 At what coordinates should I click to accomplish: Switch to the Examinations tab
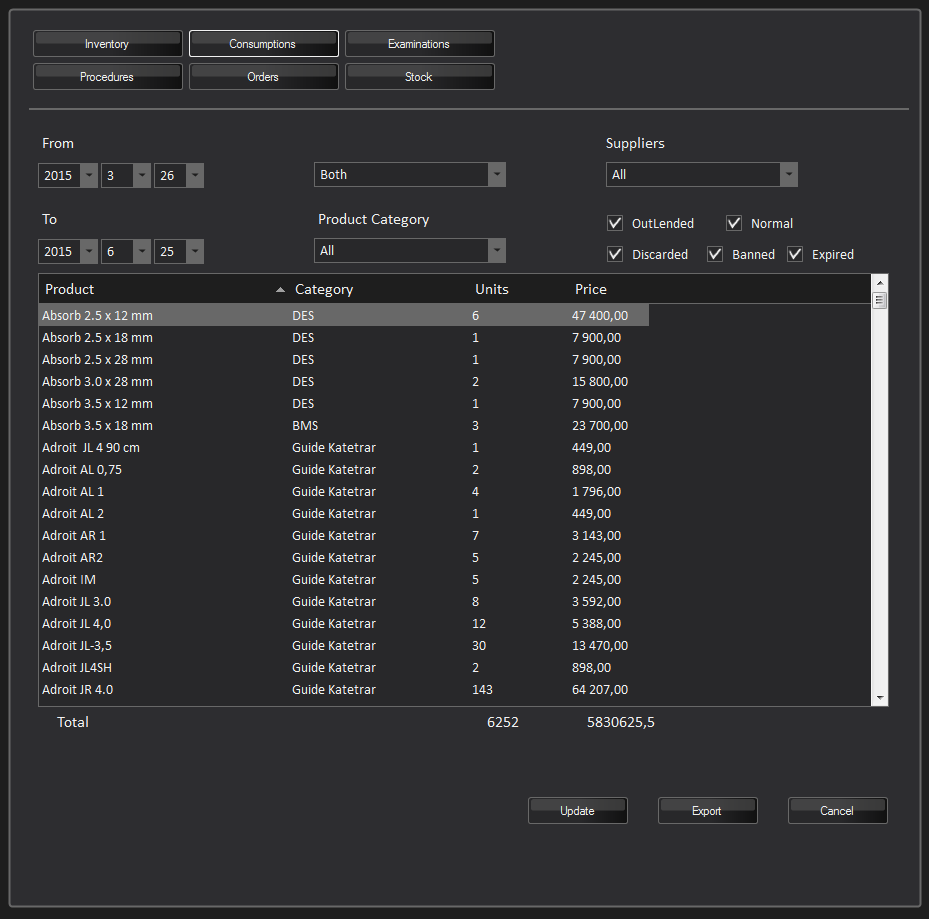coord(419,44)
